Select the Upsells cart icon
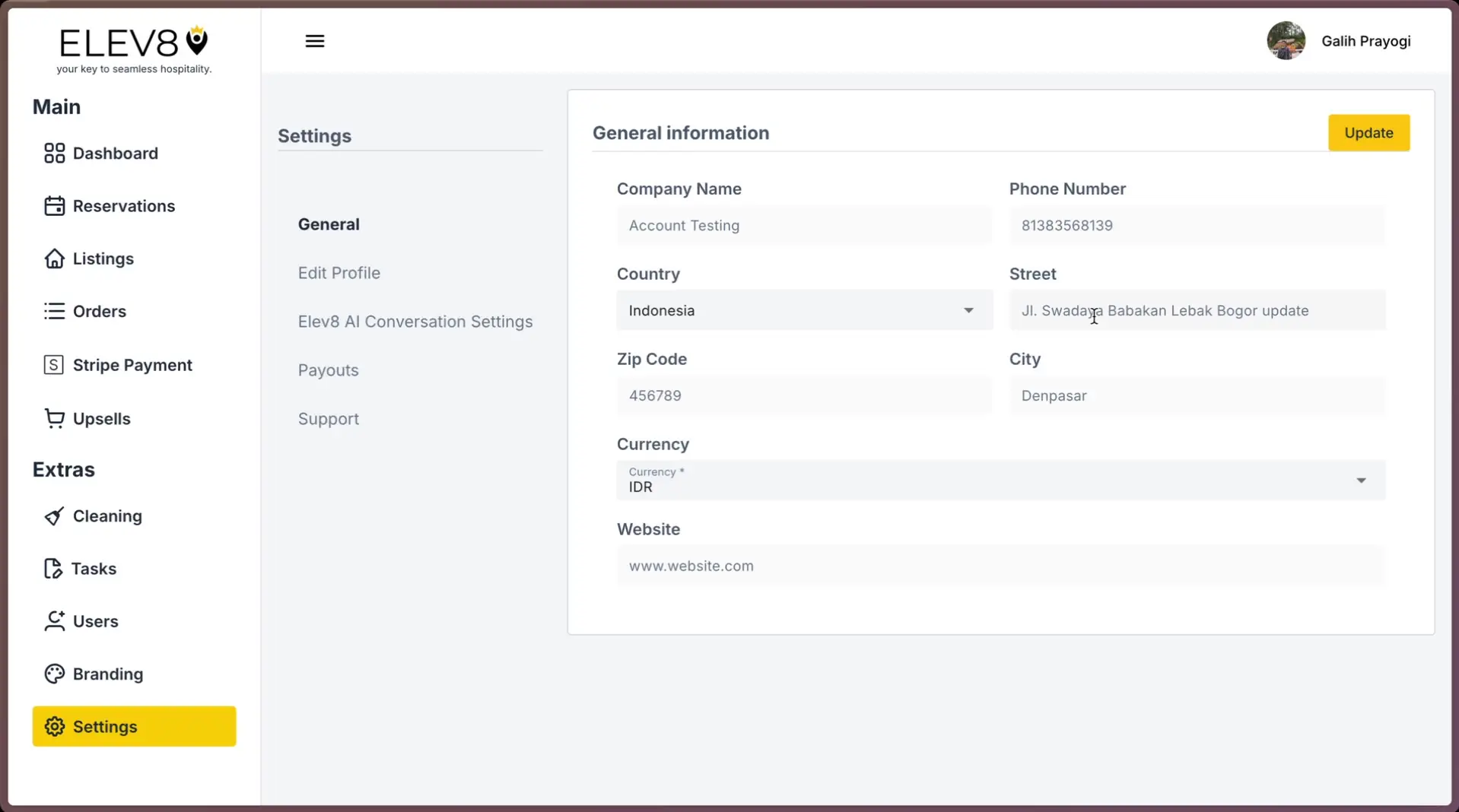Image resolution: width=1459 pixels, height=812 pixels. click(53, 418)
